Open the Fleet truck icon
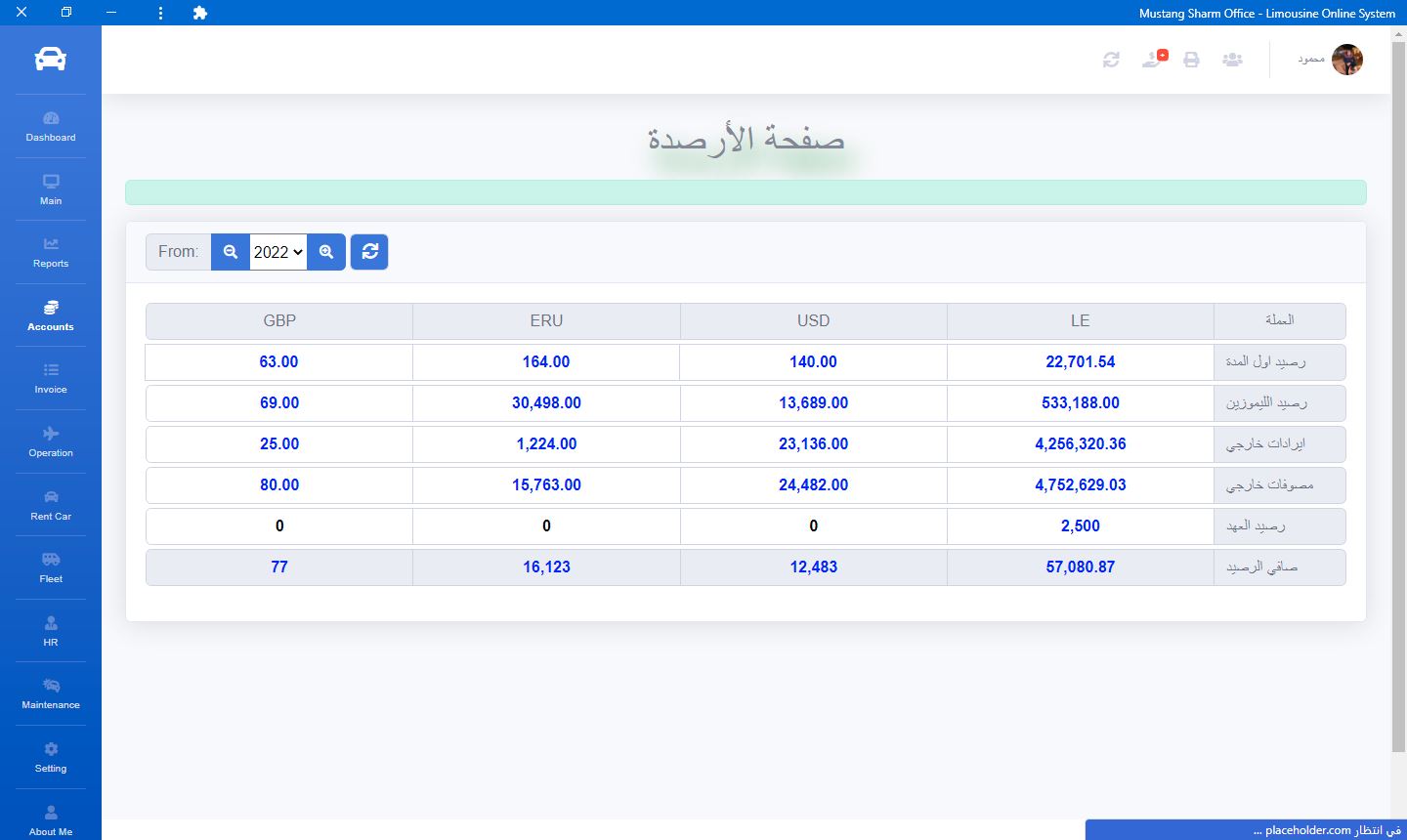The width and height of the screenshot is (1407, 840). point(51,560)
